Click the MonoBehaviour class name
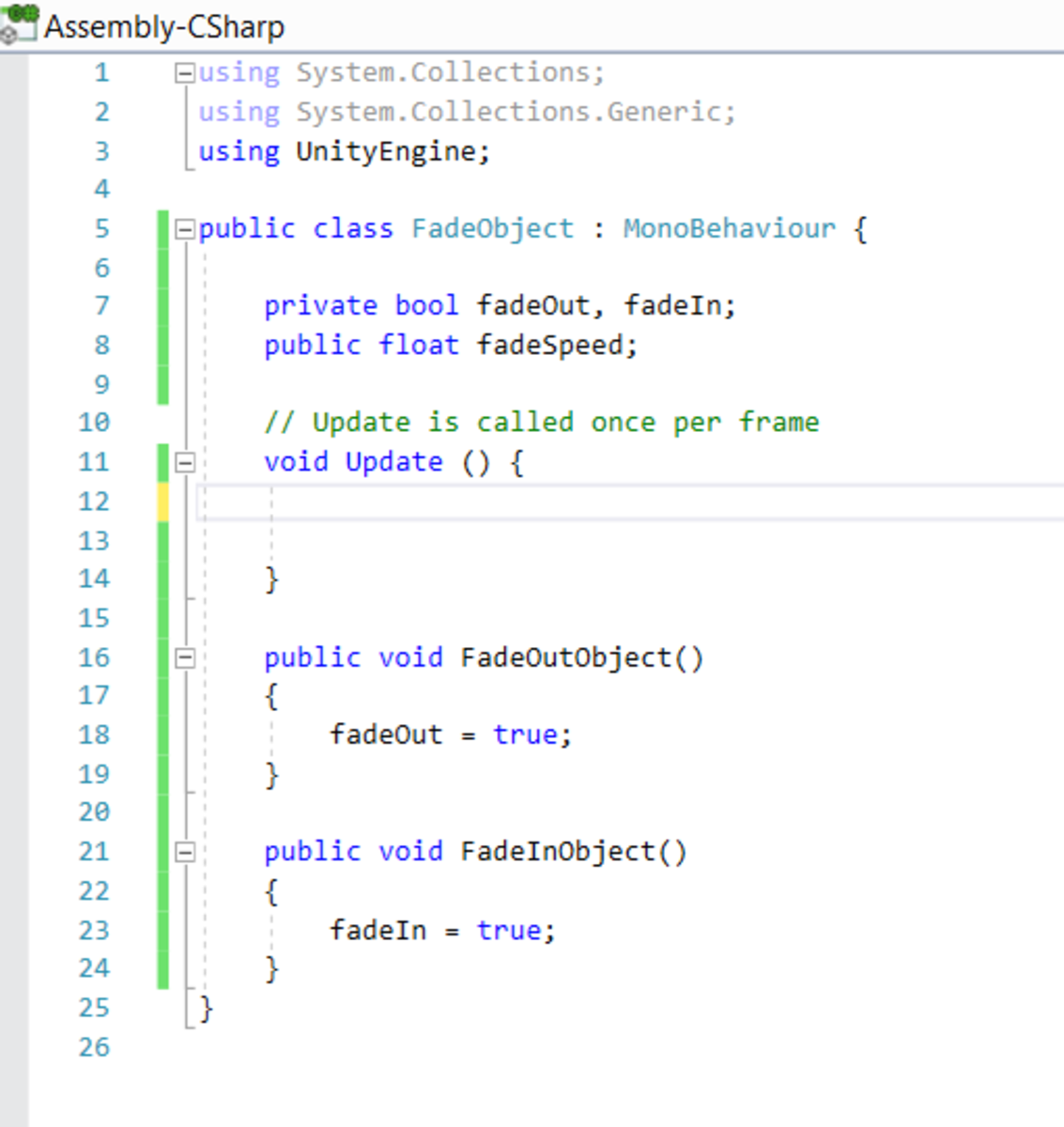Viewport: 1064px width, 1127px height. (x=730, y=228)
